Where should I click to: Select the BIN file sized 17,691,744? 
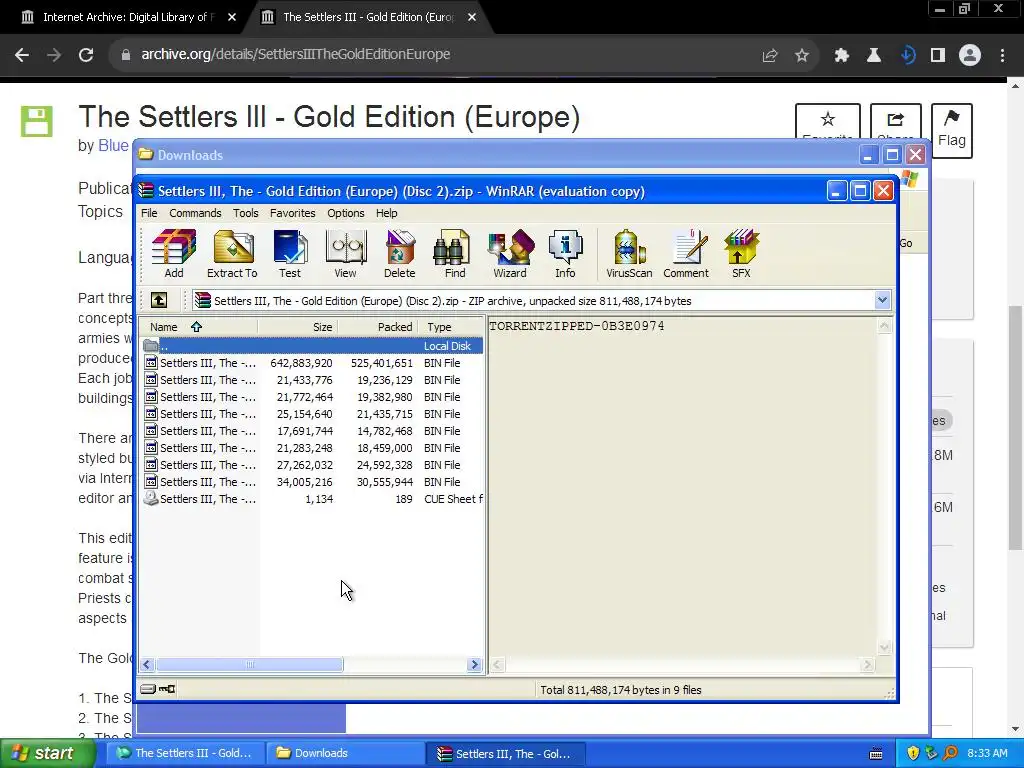[312, 431]
